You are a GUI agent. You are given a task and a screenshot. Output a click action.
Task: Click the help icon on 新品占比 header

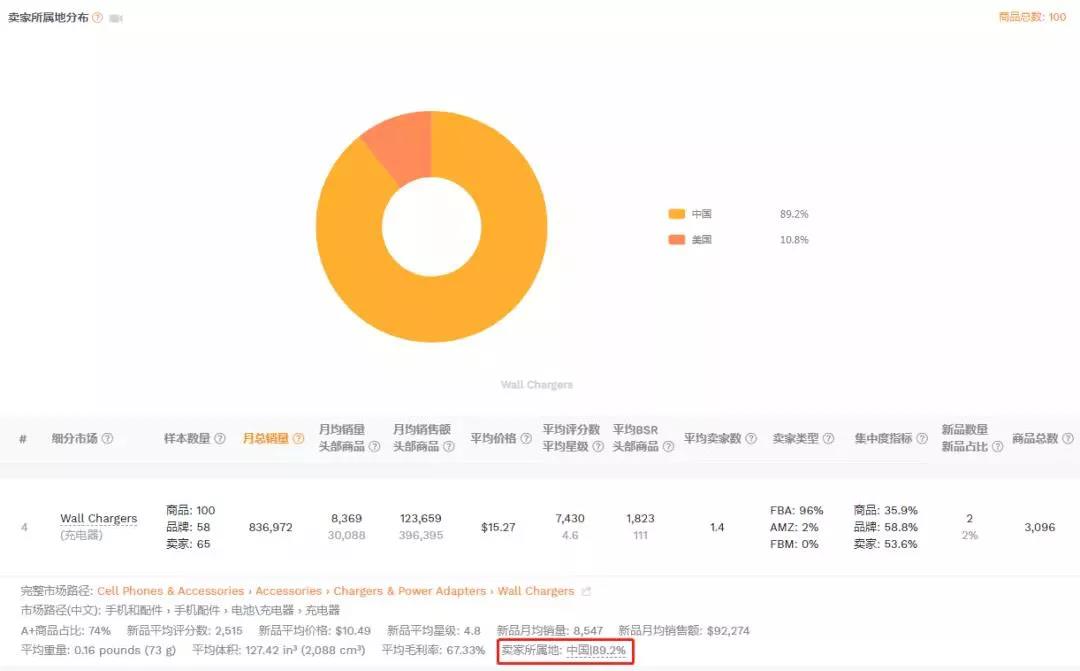tap(997, 444)
